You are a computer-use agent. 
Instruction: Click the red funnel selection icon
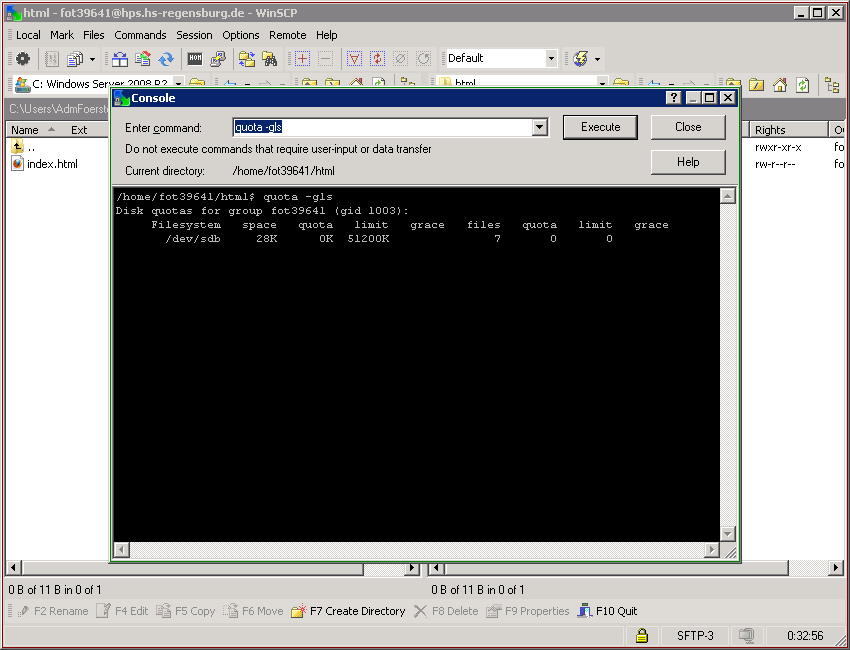354,59
